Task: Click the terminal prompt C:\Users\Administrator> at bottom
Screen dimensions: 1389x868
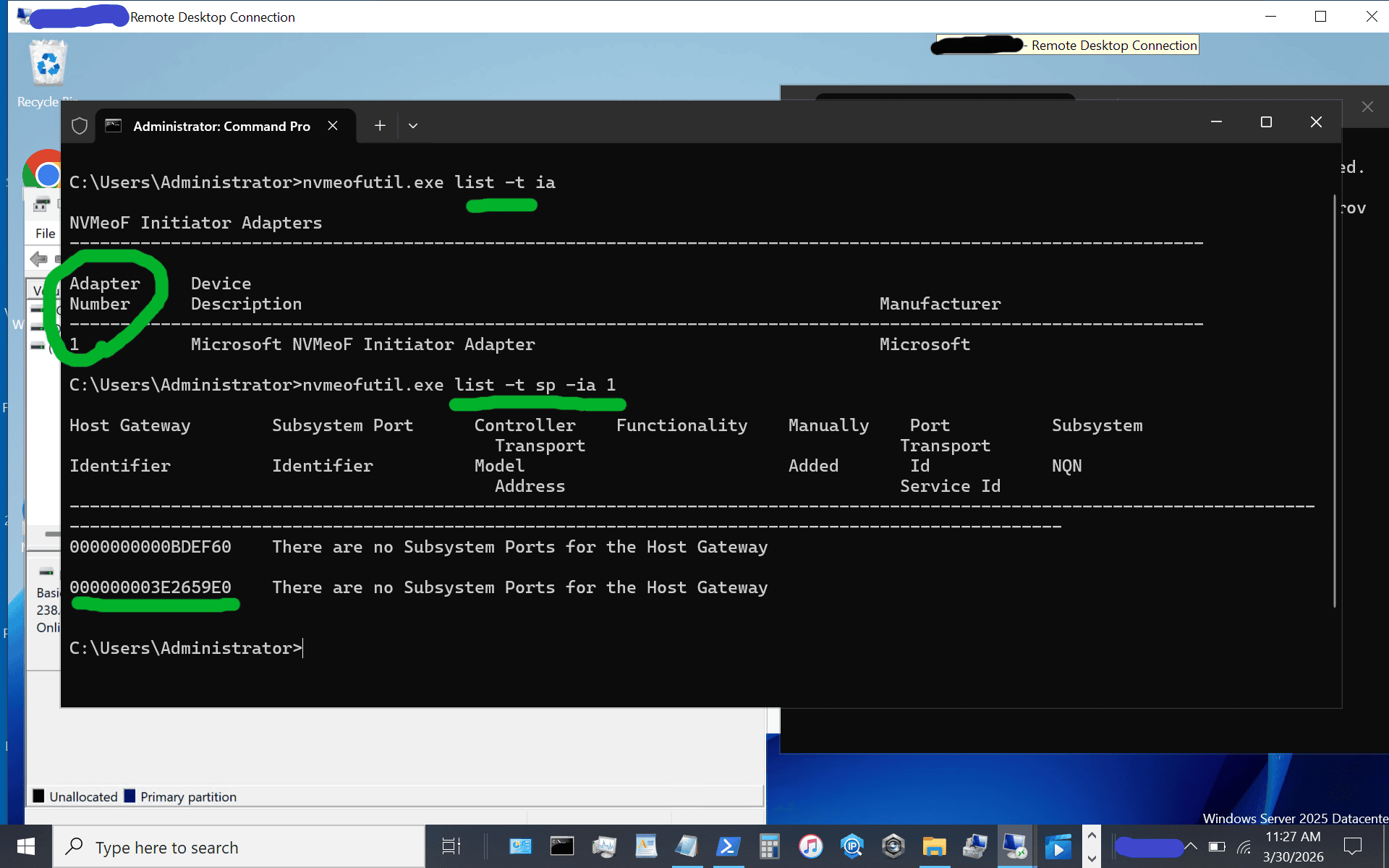Action: pyautogui.click(x=185, y=648)
